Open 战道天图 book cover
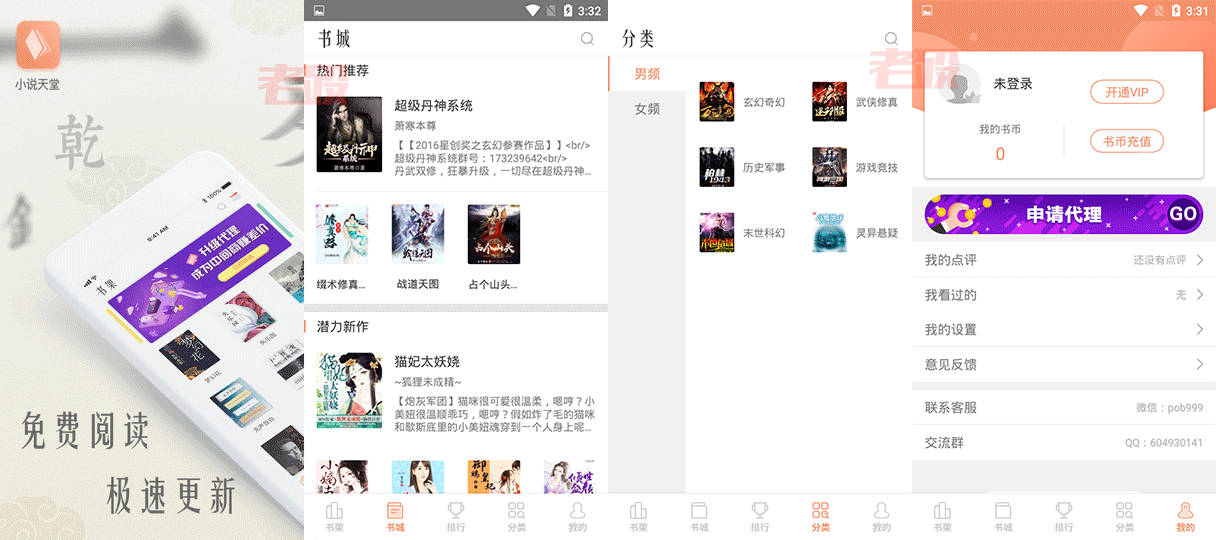The width and height of the screenshot is (1216, 540). pyautogui.click(x=418, y=234)
